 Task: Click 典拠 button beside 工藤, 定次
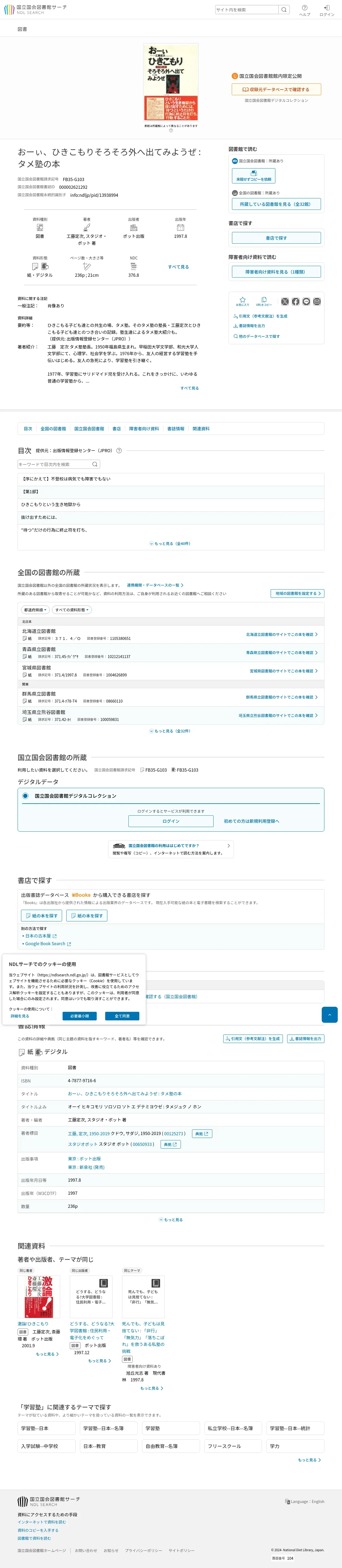pyautogui.click(x=202, y=1133)
